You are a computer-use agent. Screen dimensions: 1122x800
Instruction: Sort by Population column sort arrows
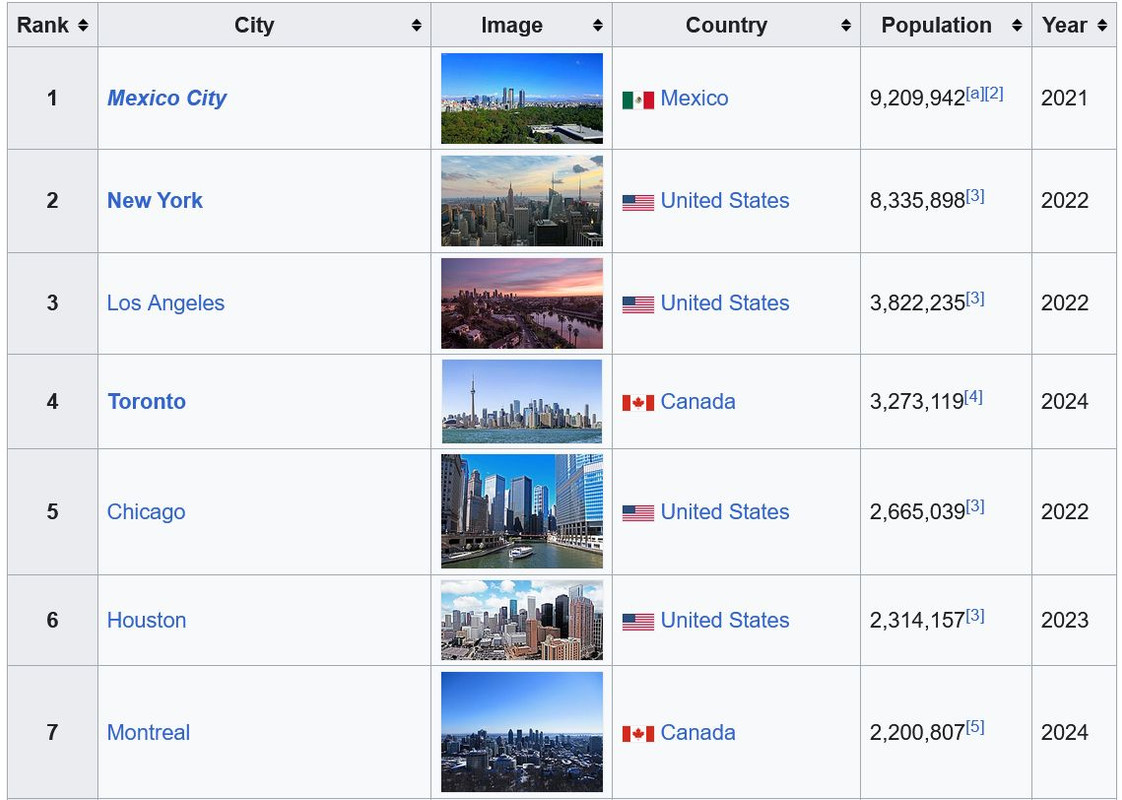click(1017, 26)
